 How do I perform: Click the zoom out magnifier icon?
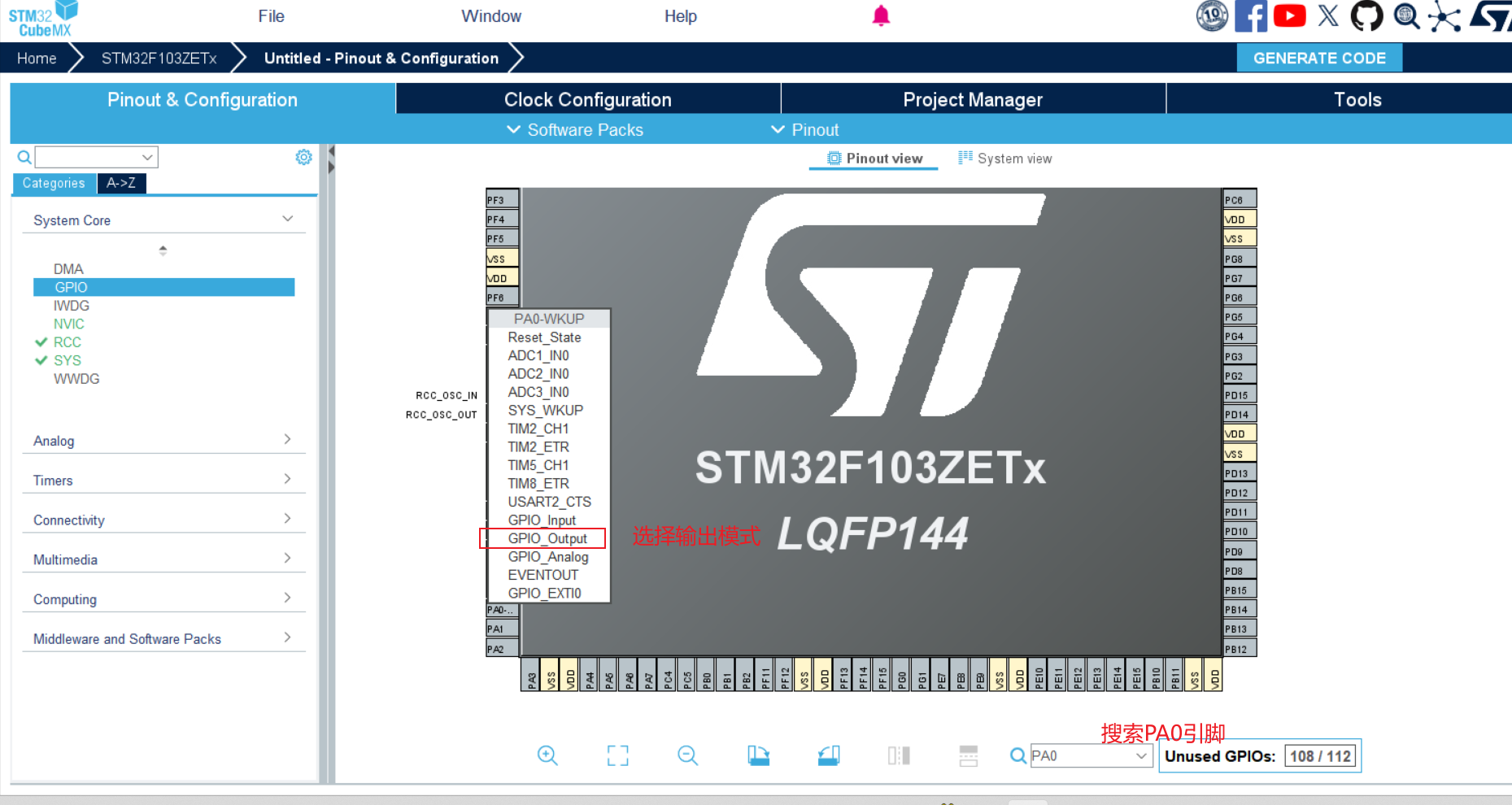[687, 755]
